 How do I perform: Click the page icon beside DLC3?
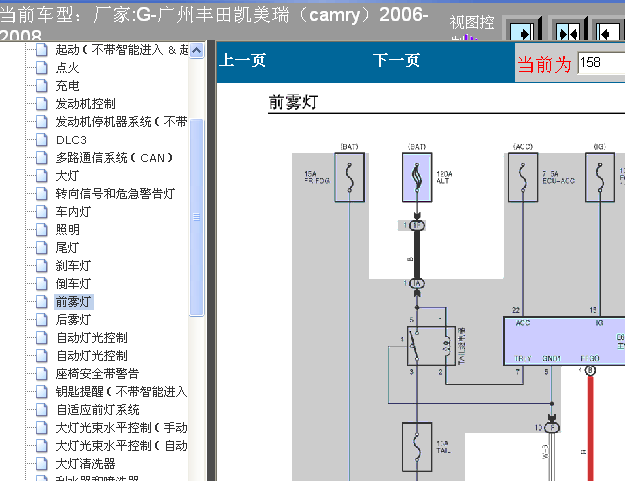(41, 140)
